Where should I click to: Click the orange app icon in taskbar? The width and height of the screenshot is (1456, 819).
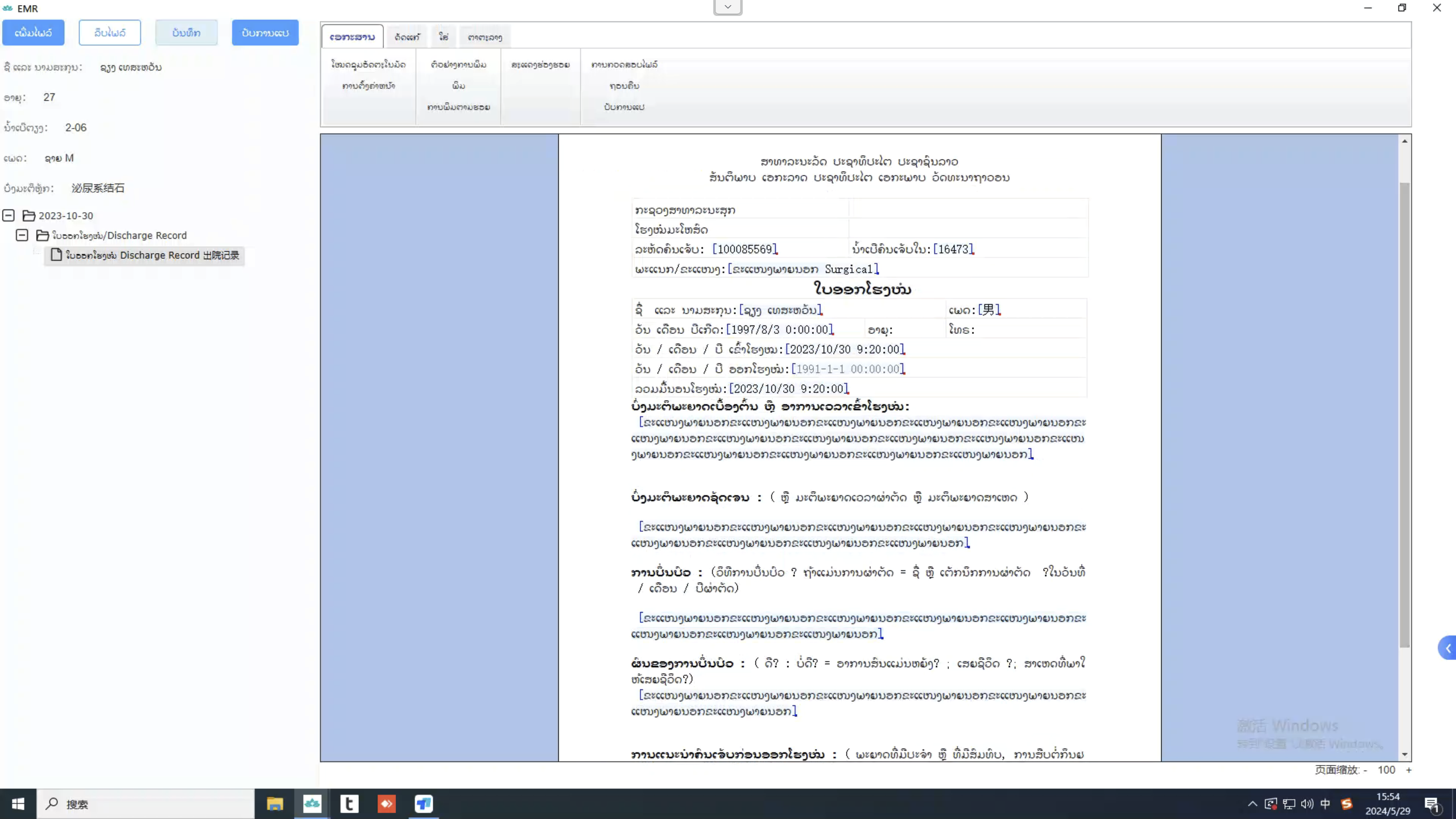coord(386,804)
